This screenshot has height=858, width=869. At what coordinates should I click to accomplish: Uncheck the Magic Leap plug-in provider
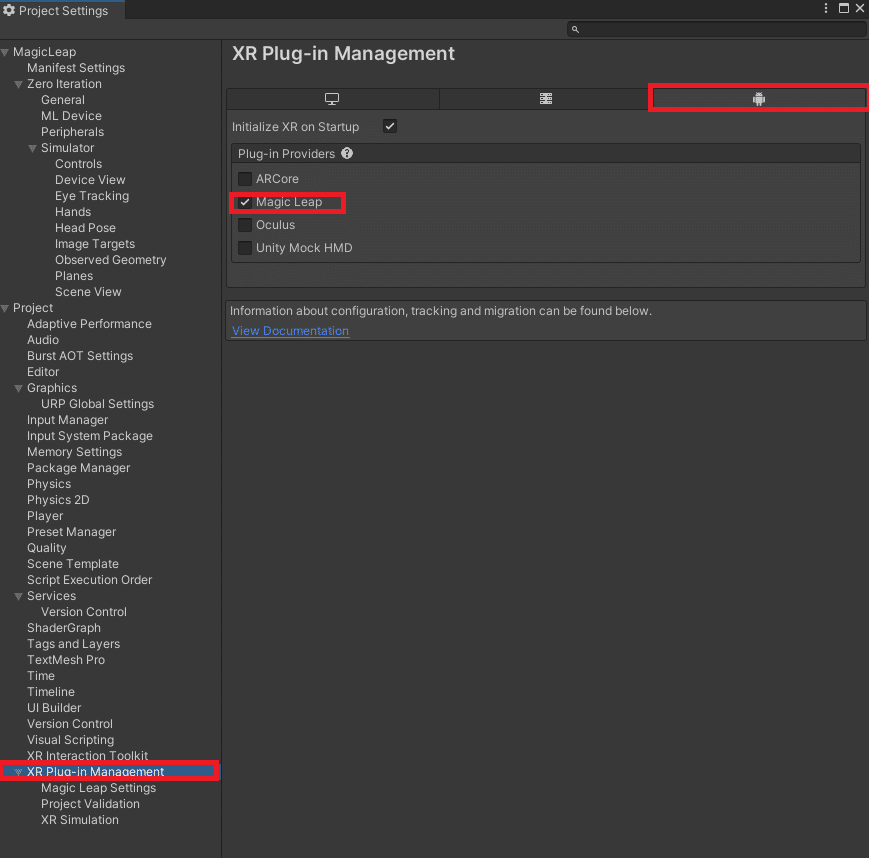click(245, 202)
